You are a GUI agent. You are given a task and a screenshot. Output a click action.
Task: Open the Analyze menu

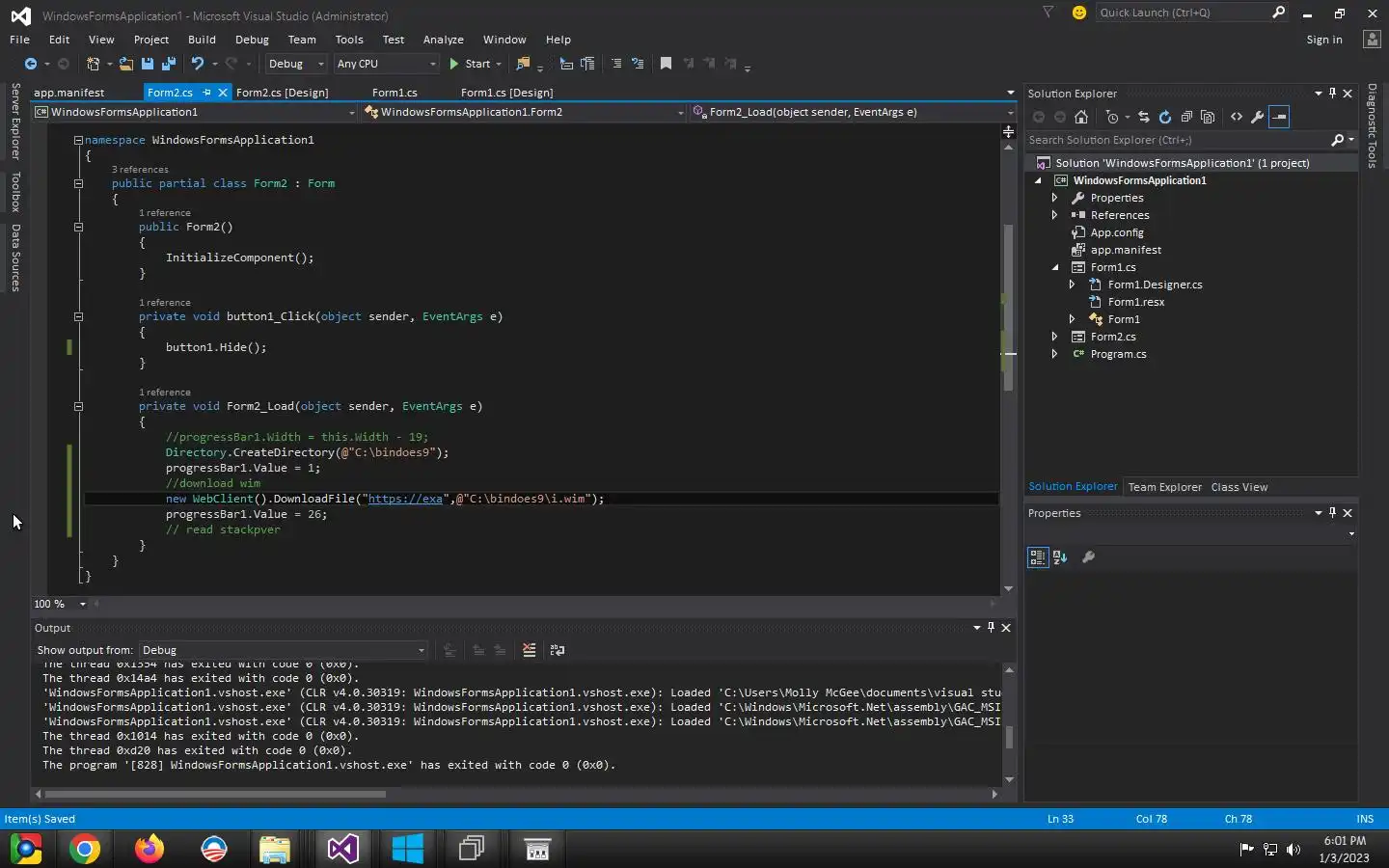pos(444,40)
